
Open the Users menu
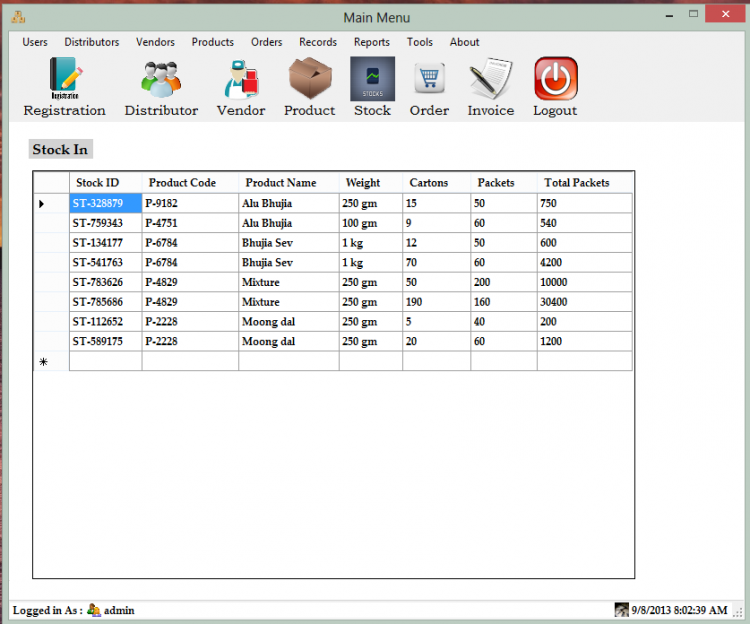[x=35, y=42]
